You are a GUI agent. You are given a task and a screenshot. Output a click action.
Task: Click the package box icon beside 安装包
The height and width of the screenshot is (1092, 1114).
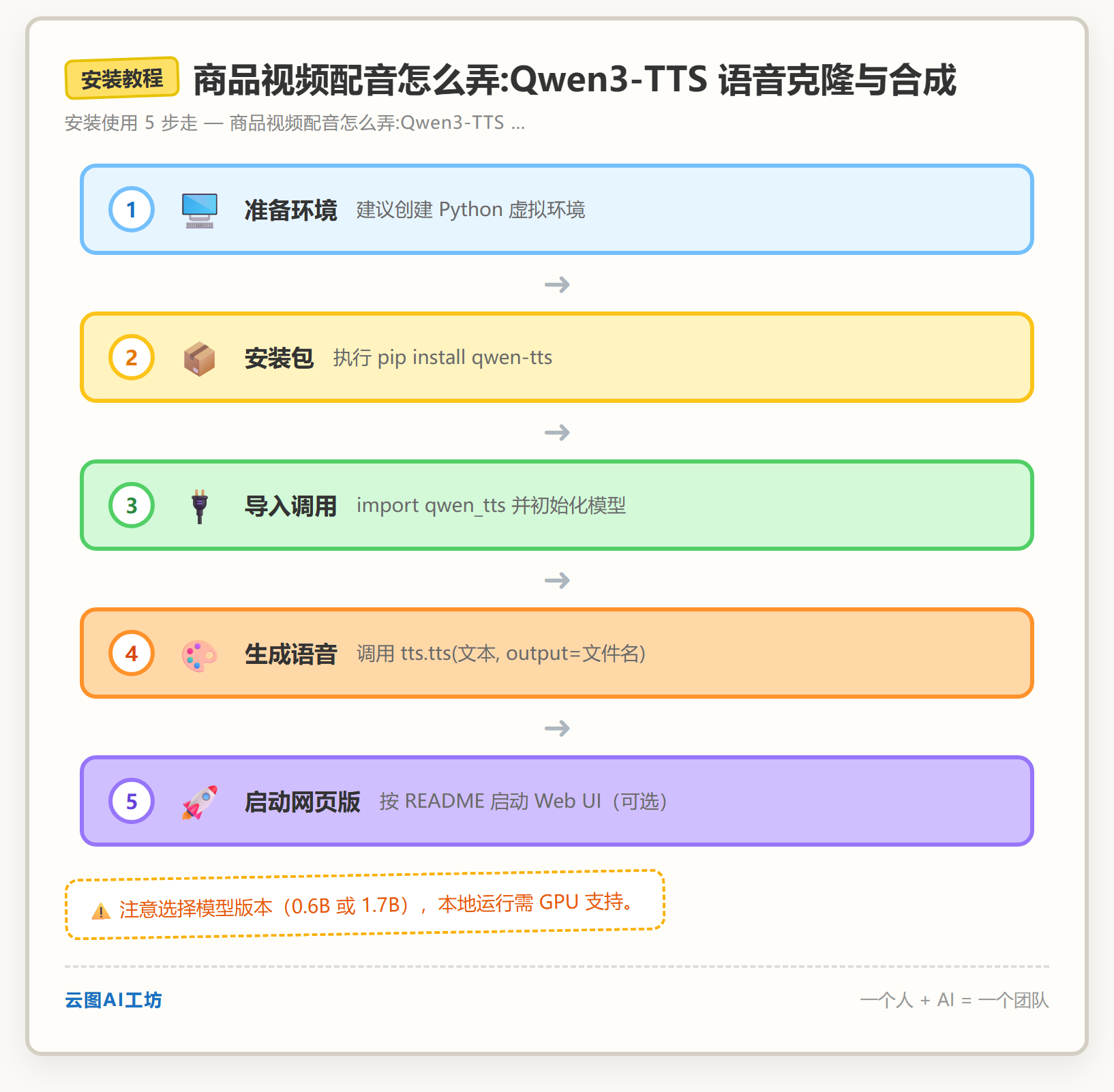tap(200, 358)
